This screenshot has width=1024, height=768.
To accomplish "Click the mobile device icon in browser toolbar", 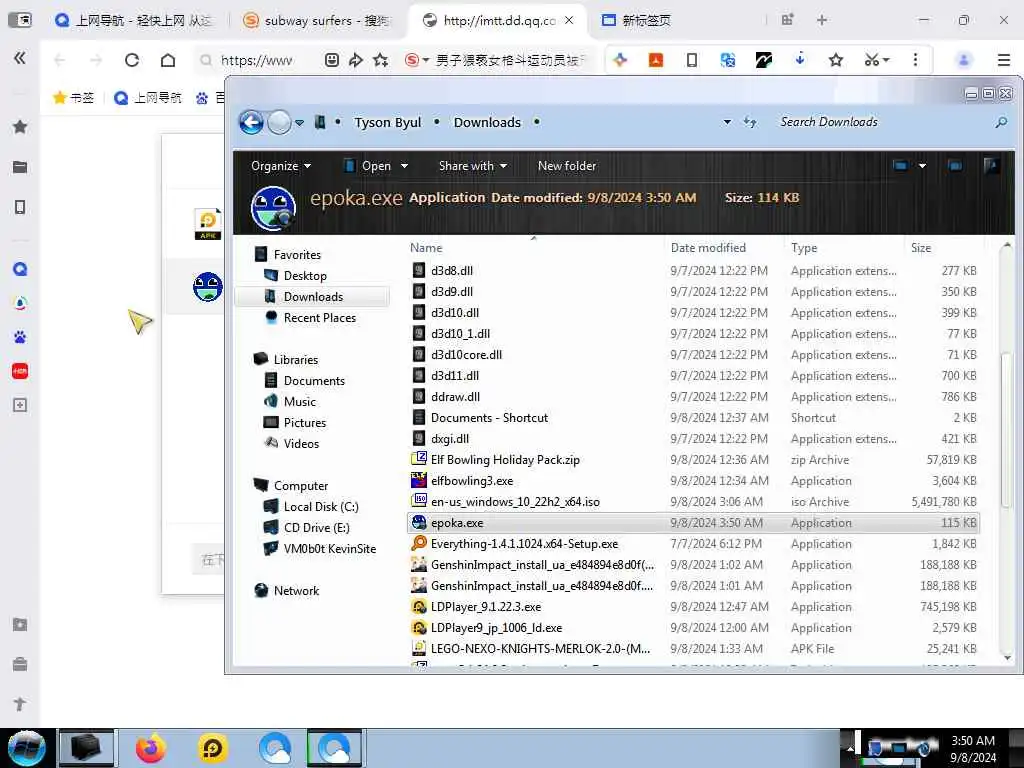I will [x=692, y=60].
